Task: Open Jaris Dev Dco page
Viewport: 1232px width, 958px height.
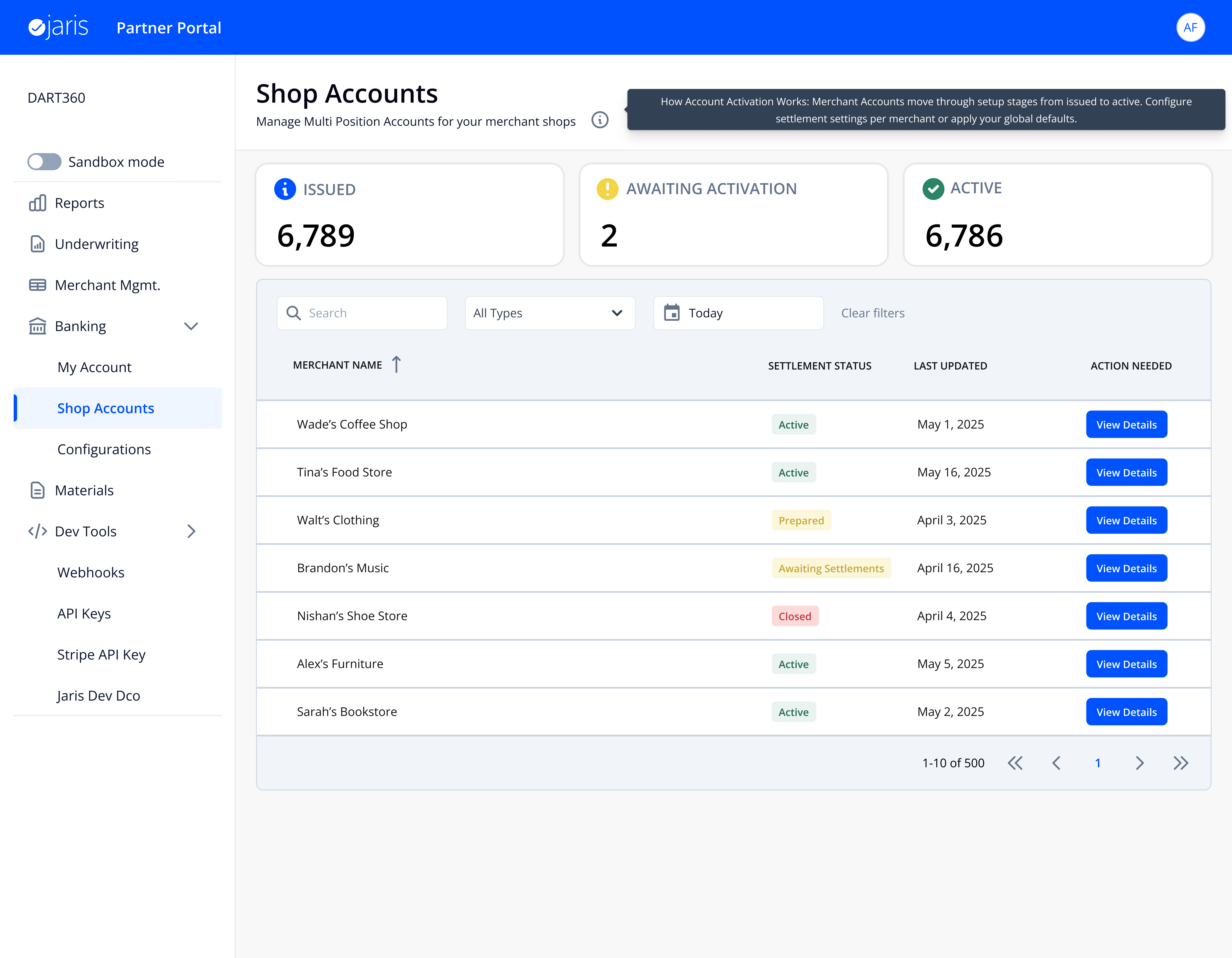Action: (117, 696)
